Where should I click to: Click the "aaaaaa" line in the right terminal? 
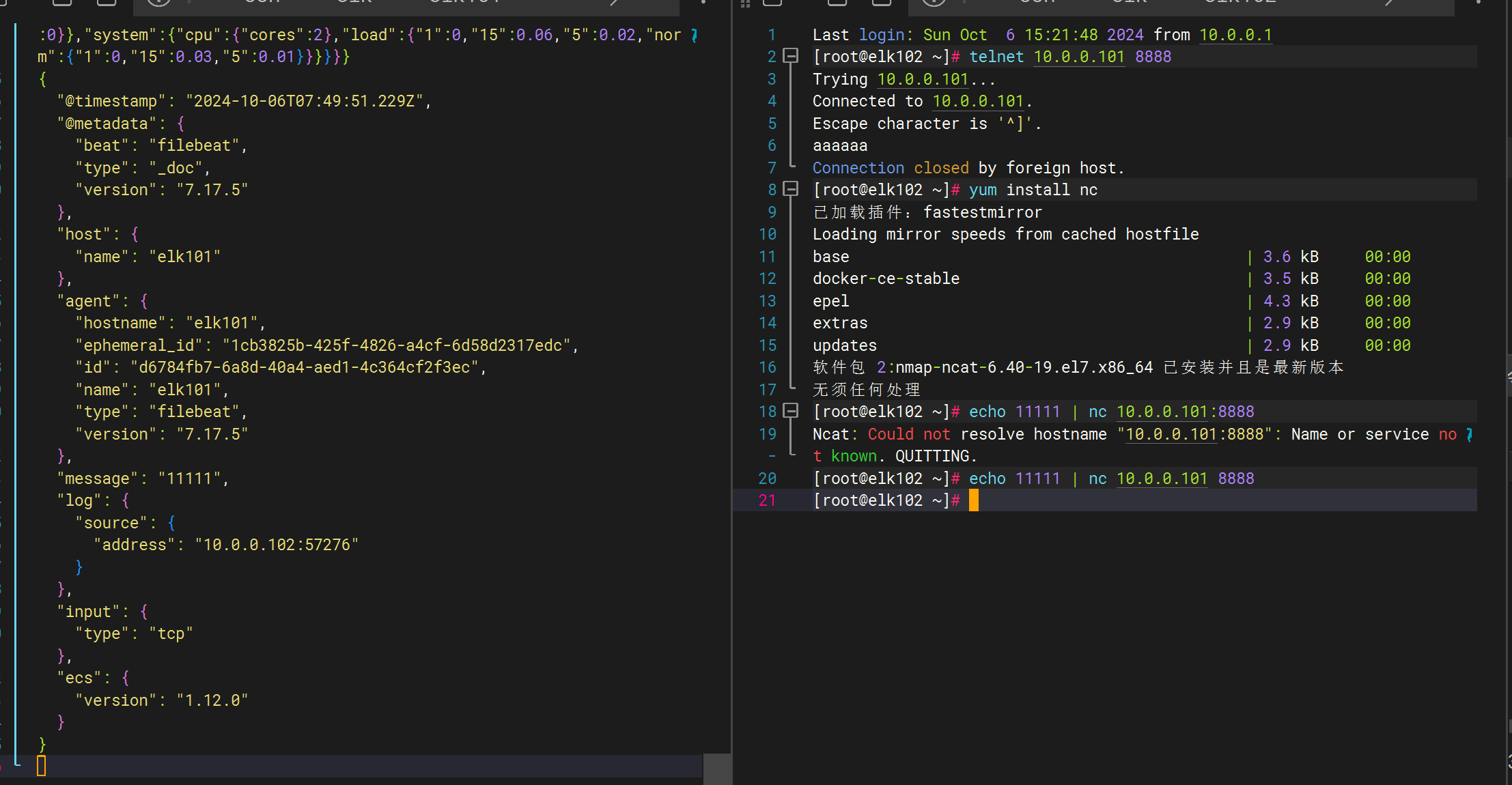point(840,145)
